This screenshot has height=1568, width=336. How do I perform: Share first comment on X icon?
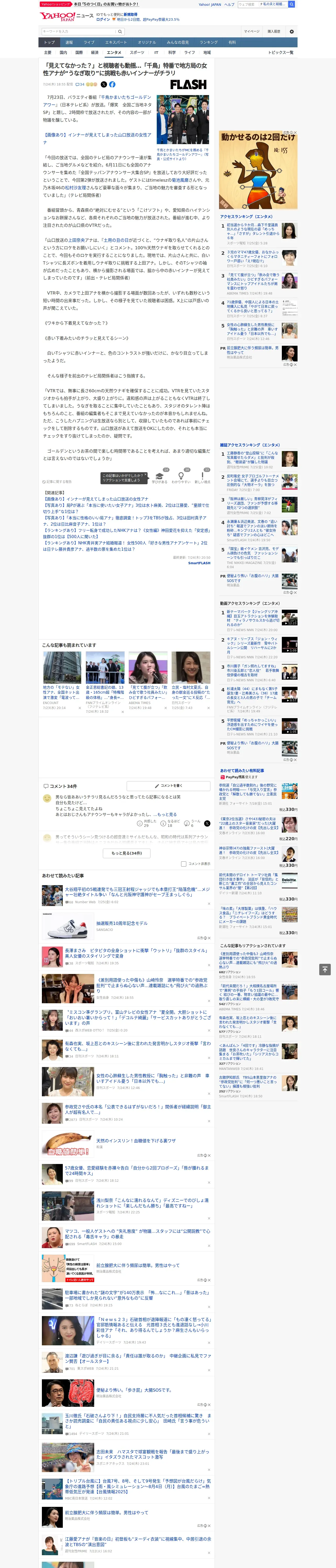pyautogui.click(x=207, y=823)
